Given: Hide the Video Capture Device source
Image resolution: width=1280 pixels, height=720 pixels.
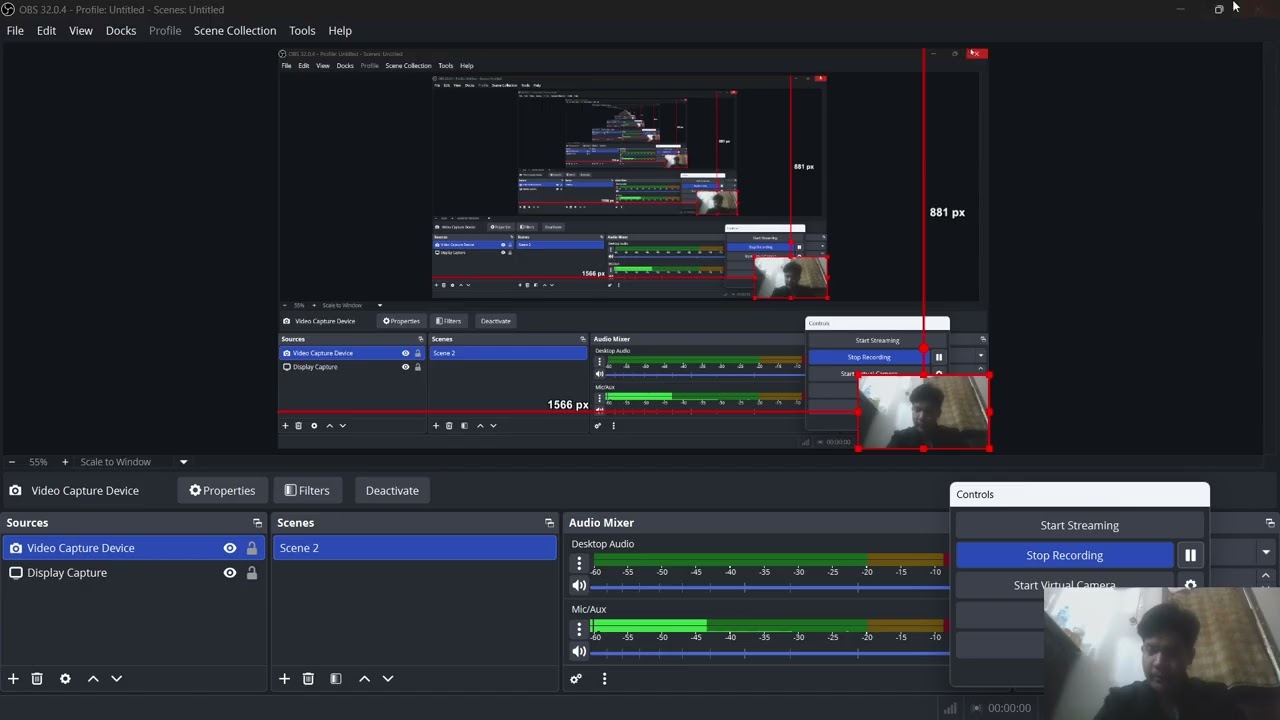Looking at the screenshot, I should (230, 548).
